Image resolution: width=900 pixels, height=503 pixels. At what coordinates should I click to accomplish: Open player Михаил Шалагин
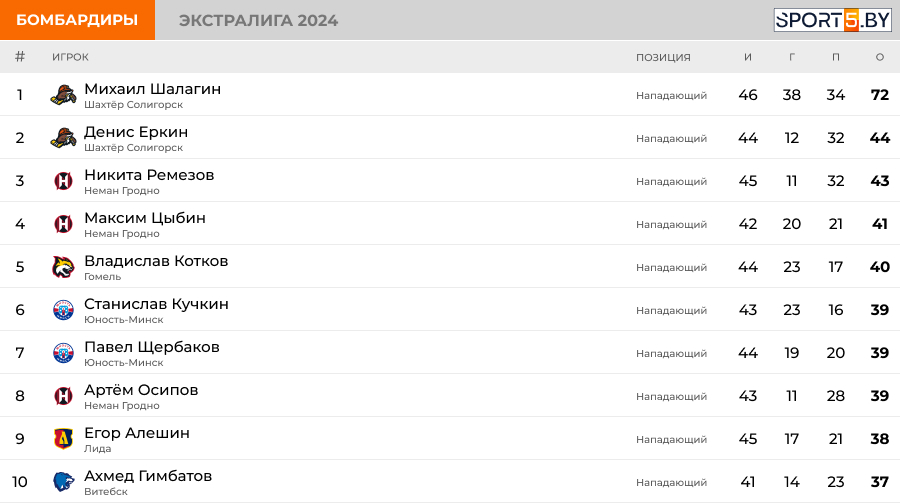(x=152, y=89)
